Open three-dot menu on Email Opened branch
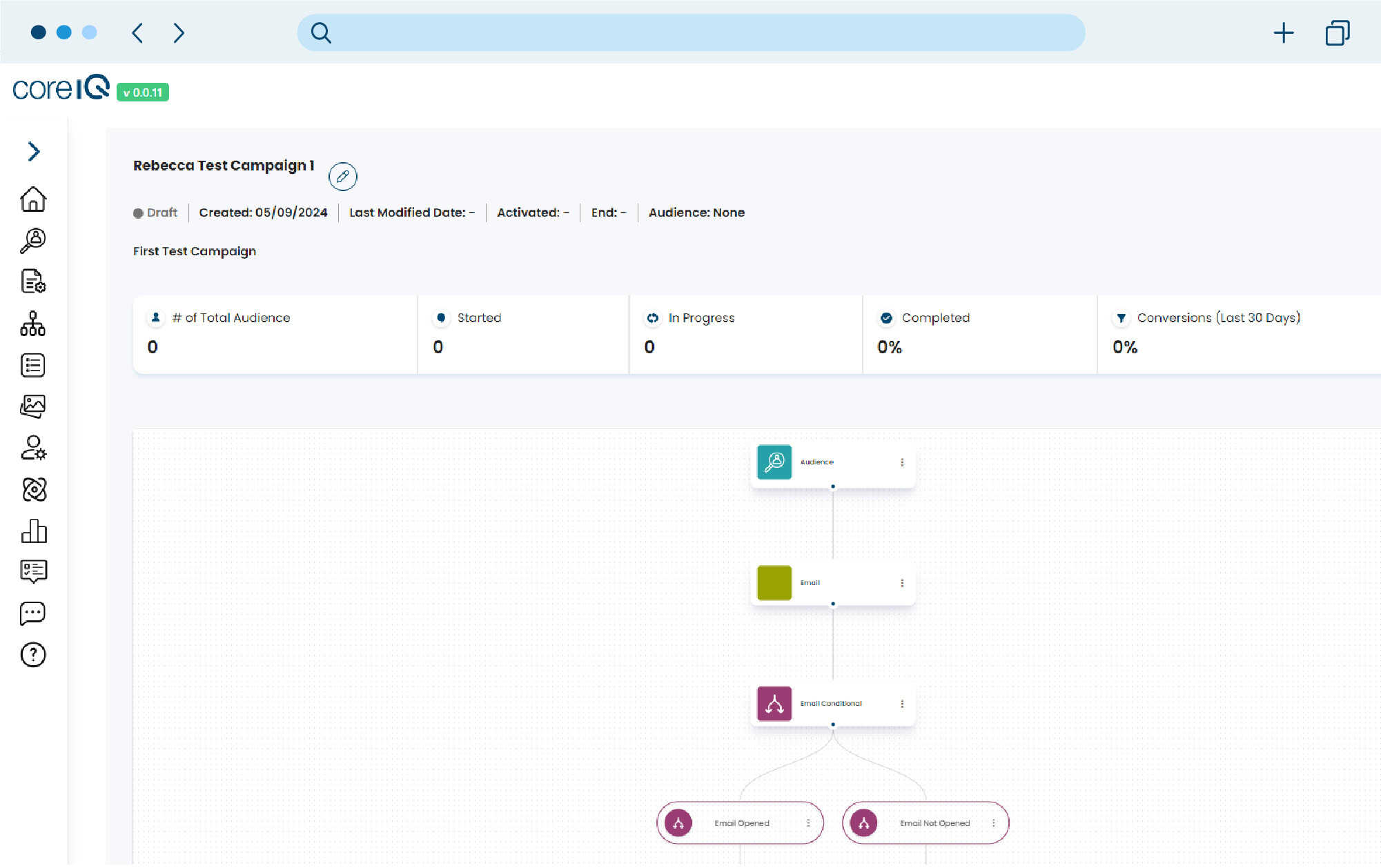 click(x=808, y=823)
